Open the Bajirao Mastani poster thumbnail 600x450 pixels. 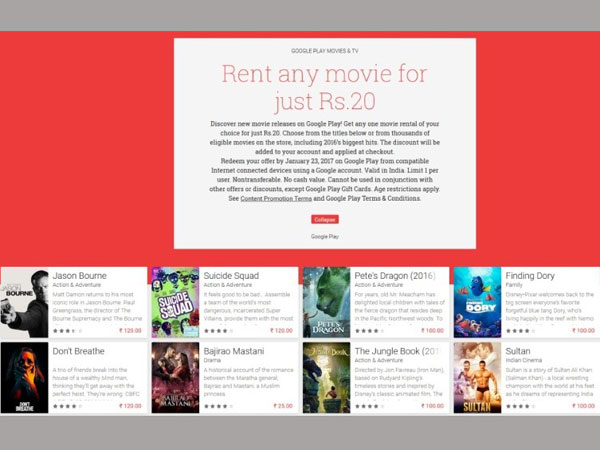[x=175, y=378]
